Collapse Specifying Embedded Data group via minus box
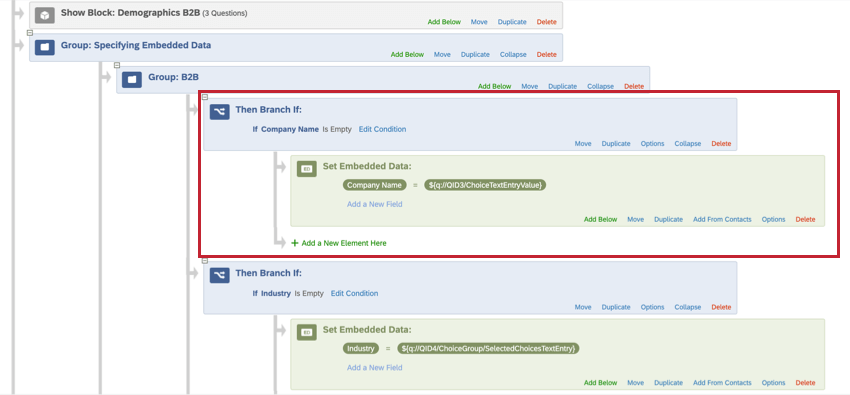 tap(30, 33)
